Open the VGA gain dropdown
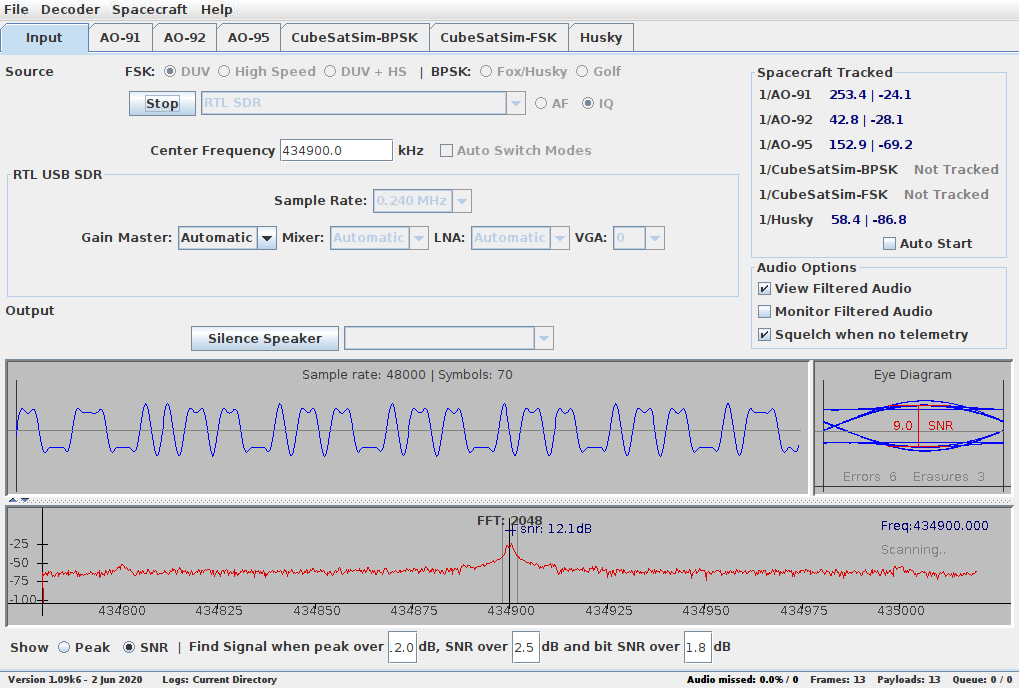 click(x=638, y=238)
